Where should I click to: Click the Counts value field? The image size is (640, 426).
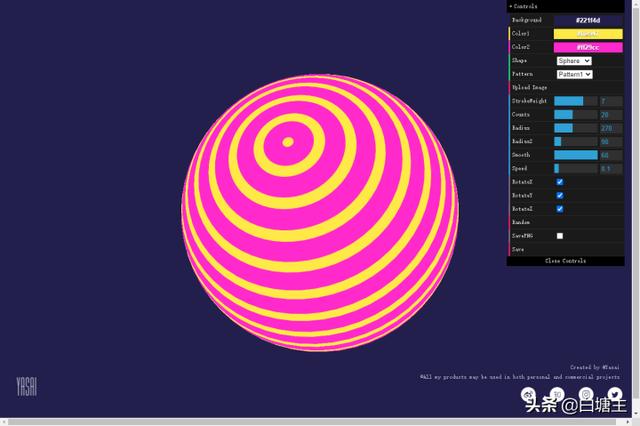611,115
